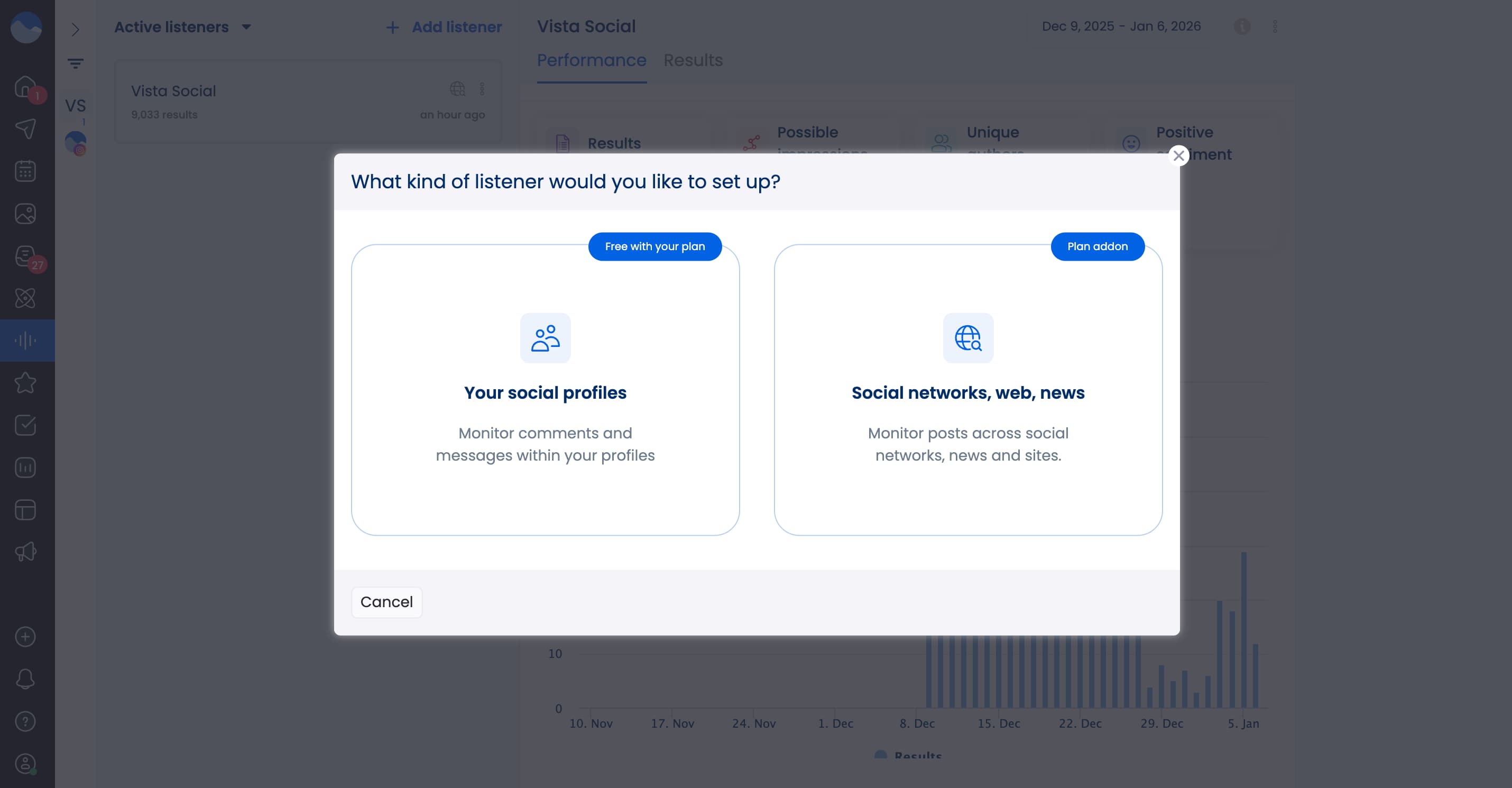Select the Publishing paper-plane icon
This screenshot has height=788, width=1512.
[x=25, y=128]
